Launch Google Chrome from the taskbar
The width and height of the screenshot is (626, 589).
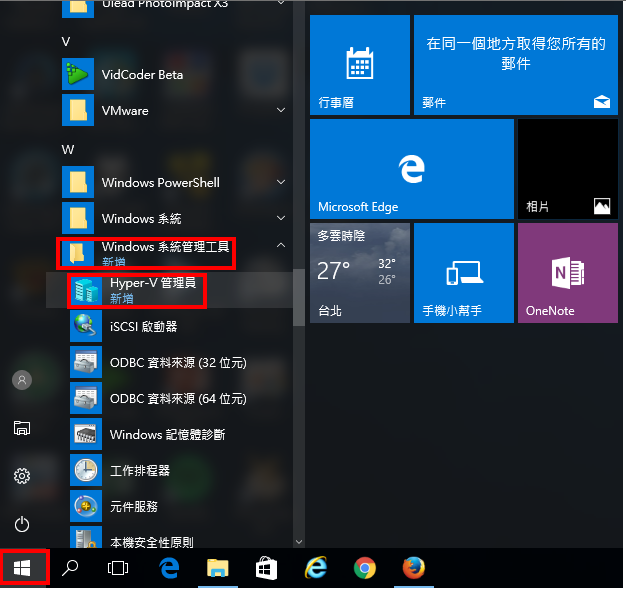click(x=365, y=568)
